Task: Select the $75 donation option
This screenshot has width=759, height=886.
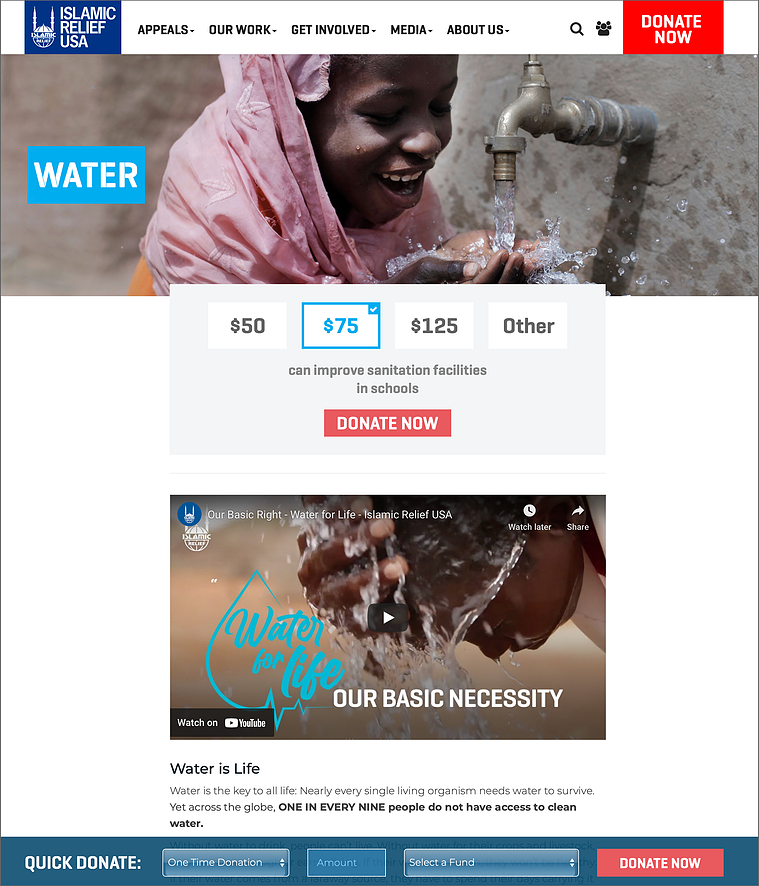Action: click(x=341, y=325)
